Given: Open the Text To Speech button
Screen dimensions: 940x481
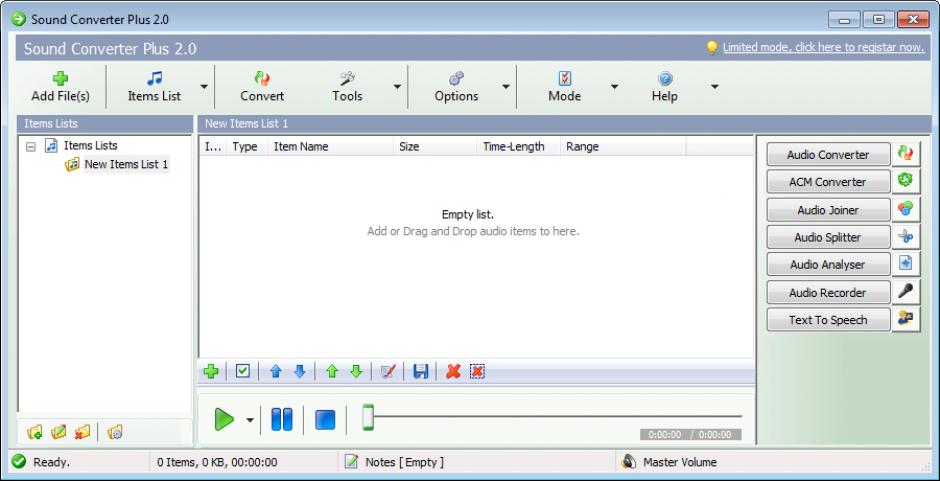Looking at the screenshot, I should tap(828, 320).
